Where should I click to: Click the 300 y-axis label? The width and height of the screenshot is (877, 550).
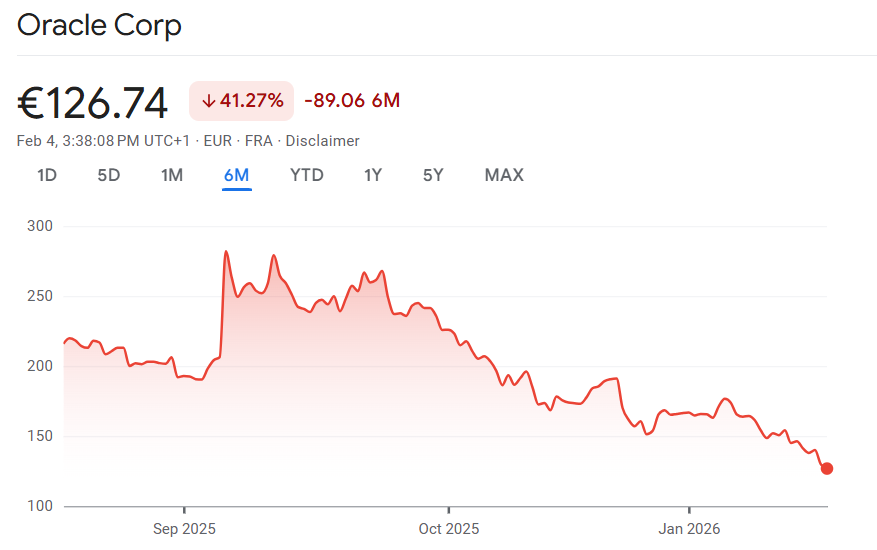click(x=39, y=227)
